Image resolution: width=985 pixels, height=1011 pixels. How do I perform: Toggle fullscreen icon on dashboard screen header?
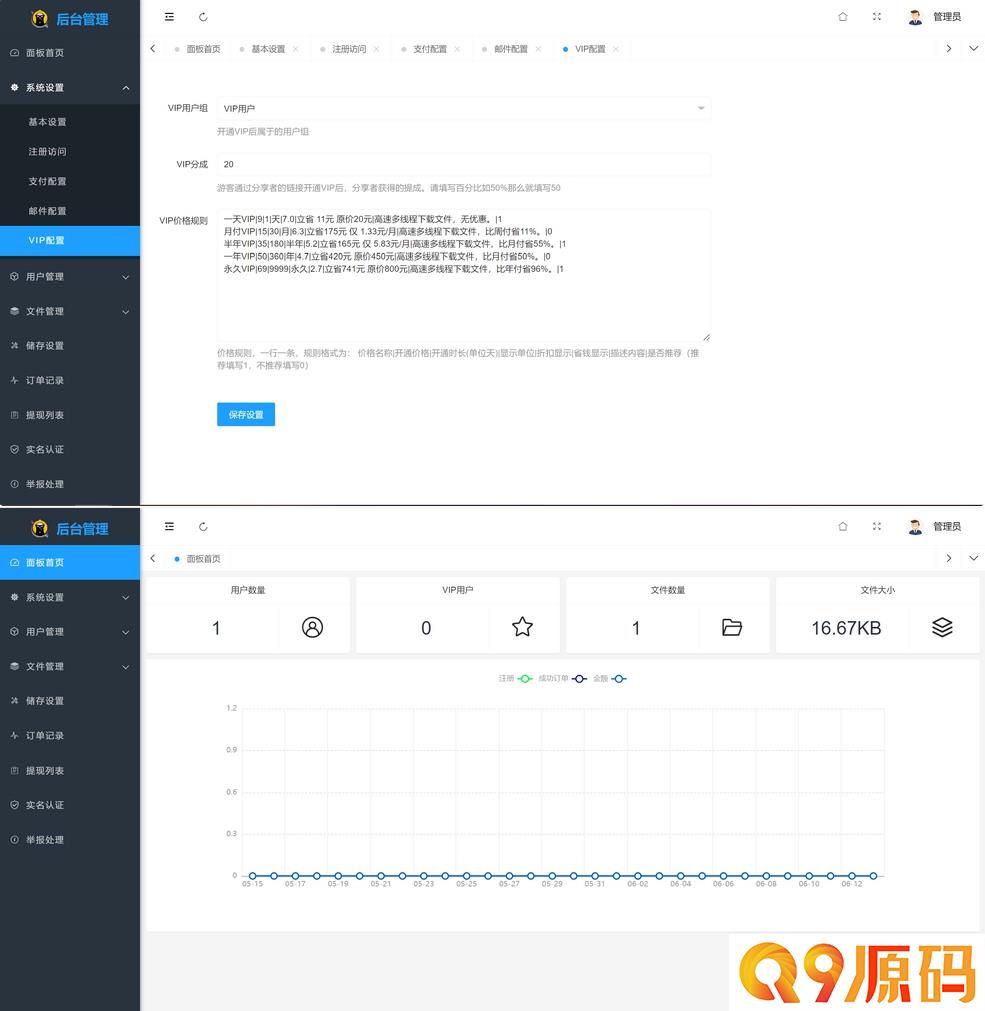(x=877, y=527)
